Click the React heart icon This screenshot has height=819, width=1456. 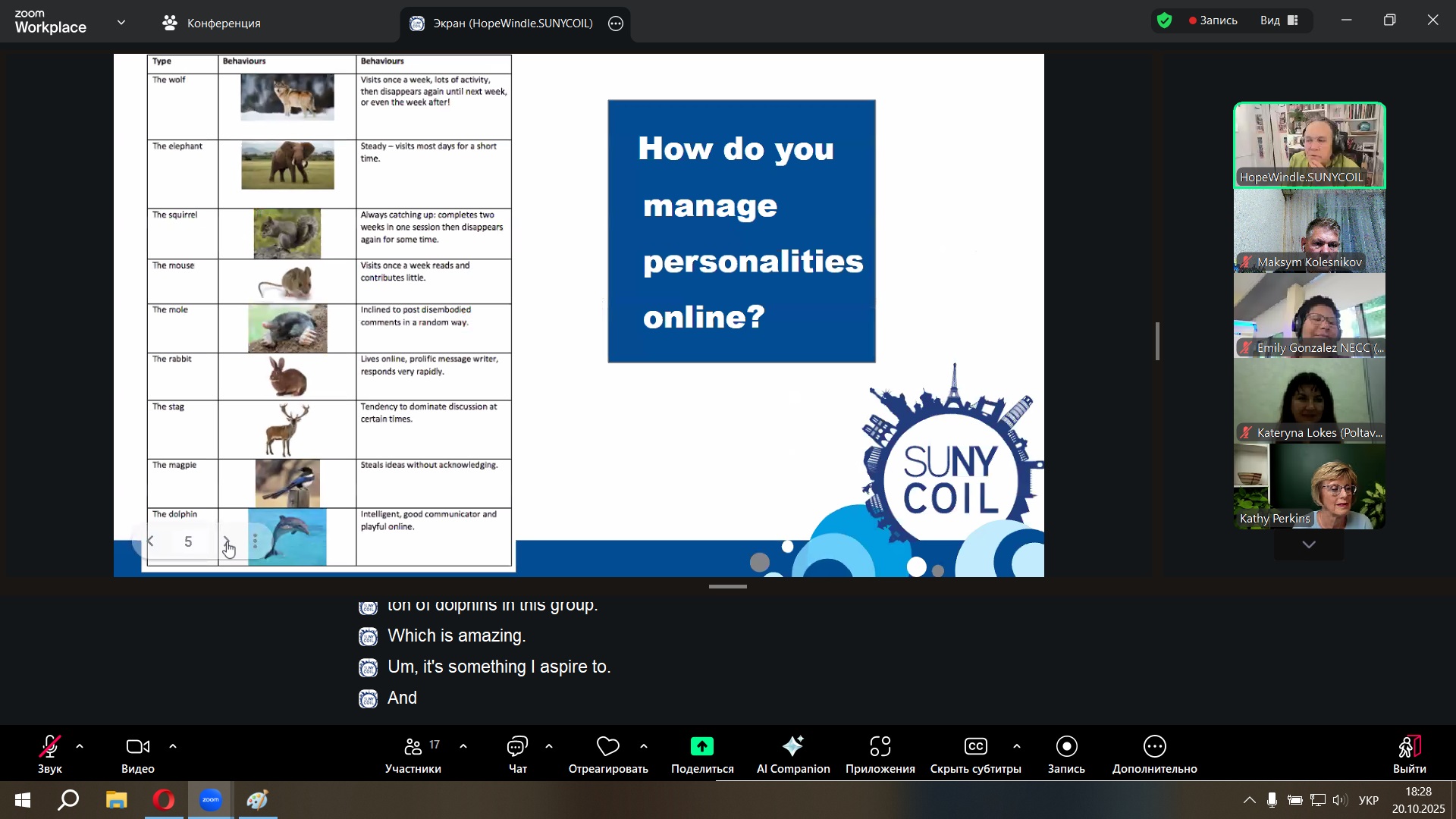607,748
